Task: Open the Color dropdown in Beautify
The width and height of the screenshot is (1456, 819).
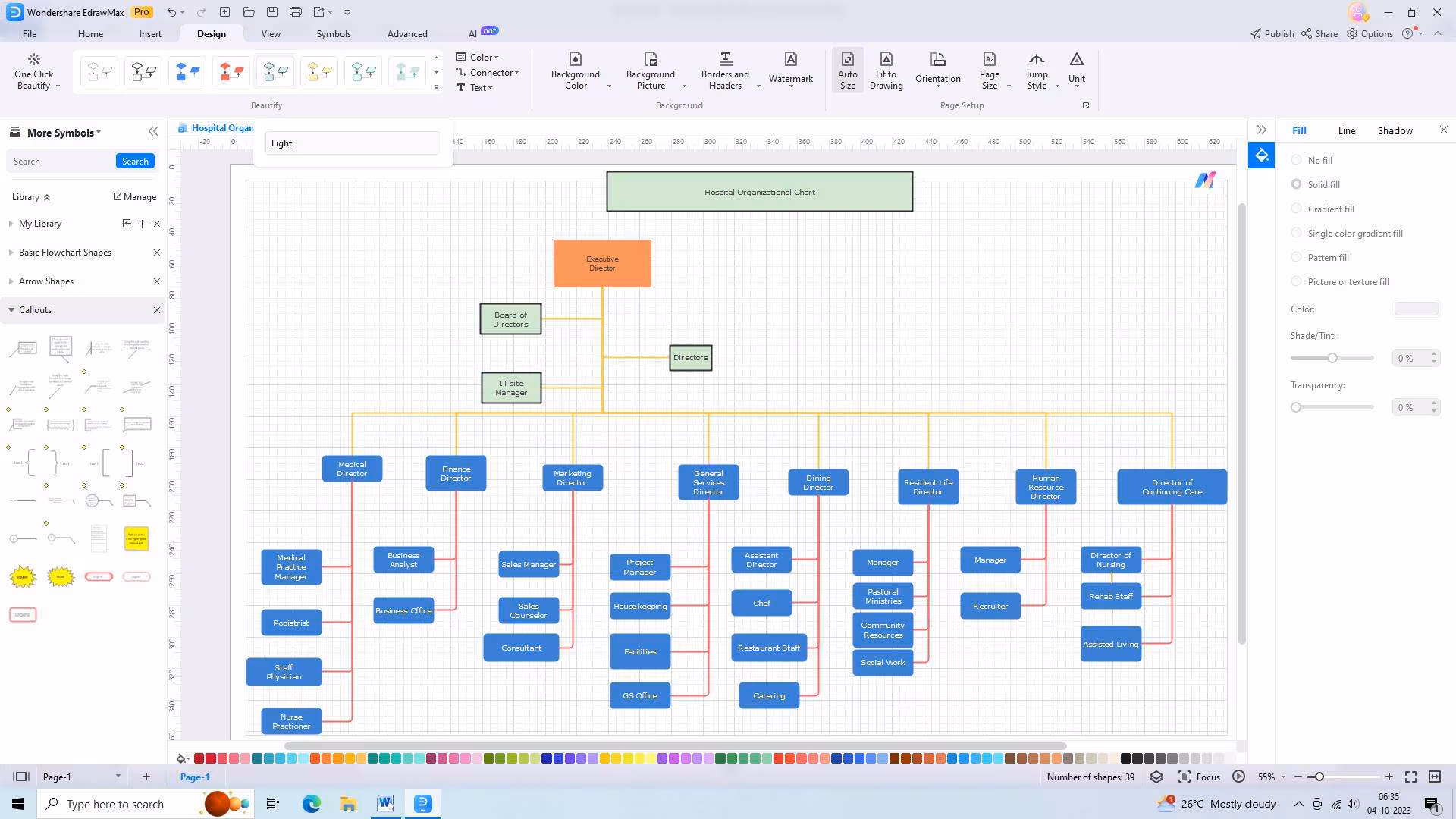Action: (x=478, y=57)
